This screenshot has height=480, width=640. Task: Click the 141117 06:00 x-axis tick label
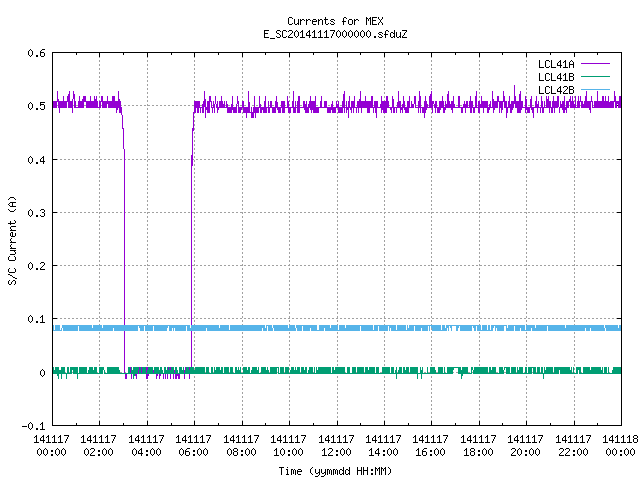(193, 446)
